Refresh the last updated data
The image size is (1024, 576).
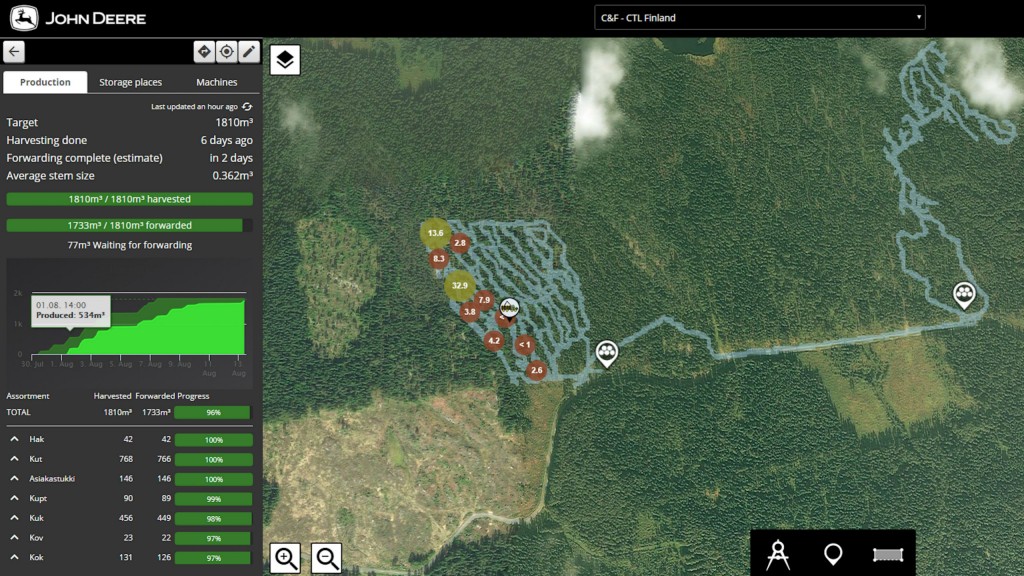point(247,106)
